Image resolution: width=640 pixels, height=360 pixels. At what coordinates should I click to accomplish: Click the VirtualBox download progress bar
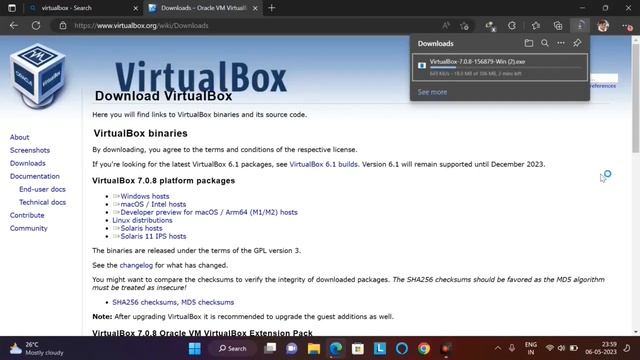click(505, 67)
